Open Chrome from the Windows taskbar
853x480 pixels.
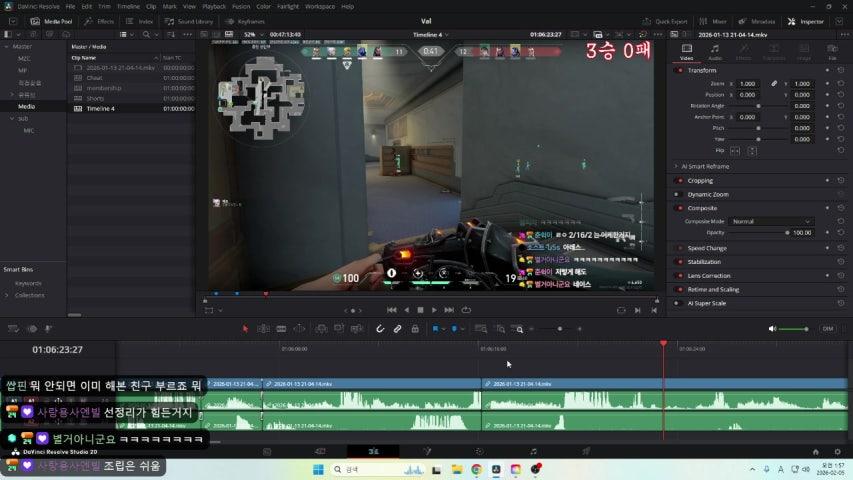coord(477,469)
